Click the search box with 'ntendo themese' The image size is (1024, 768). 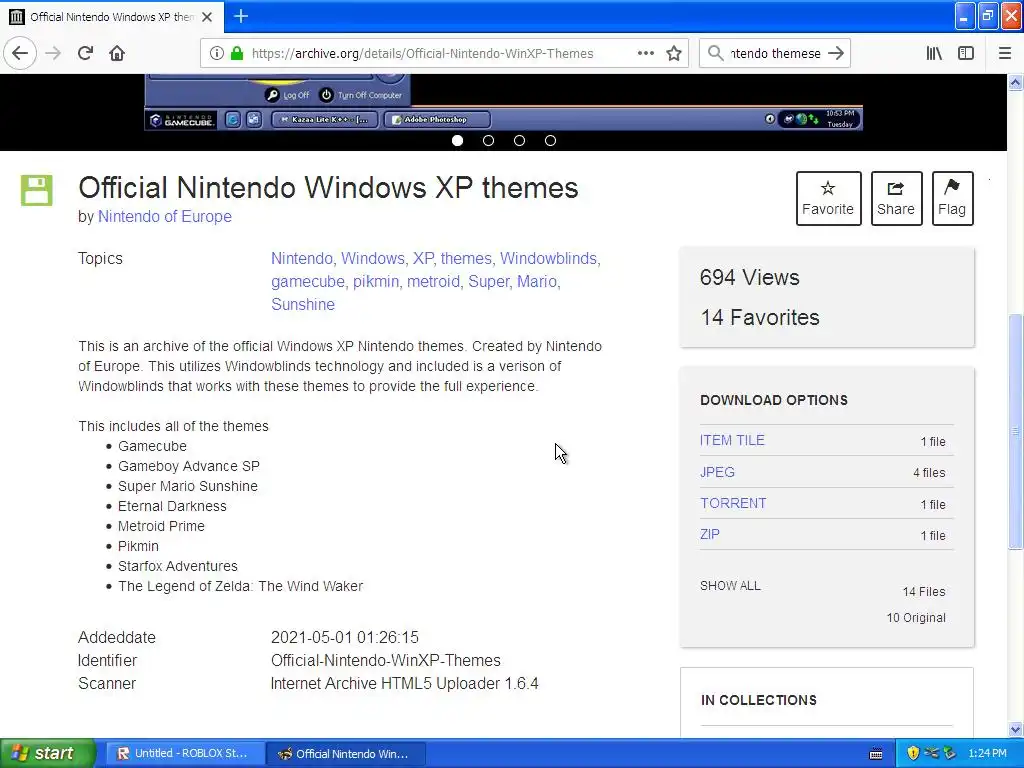pos(775,54)
